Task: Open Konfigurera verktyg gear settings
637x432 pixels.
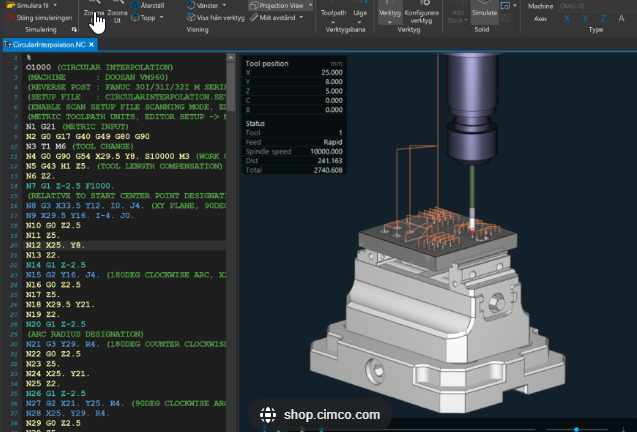Action: click(x=421, y=12)
